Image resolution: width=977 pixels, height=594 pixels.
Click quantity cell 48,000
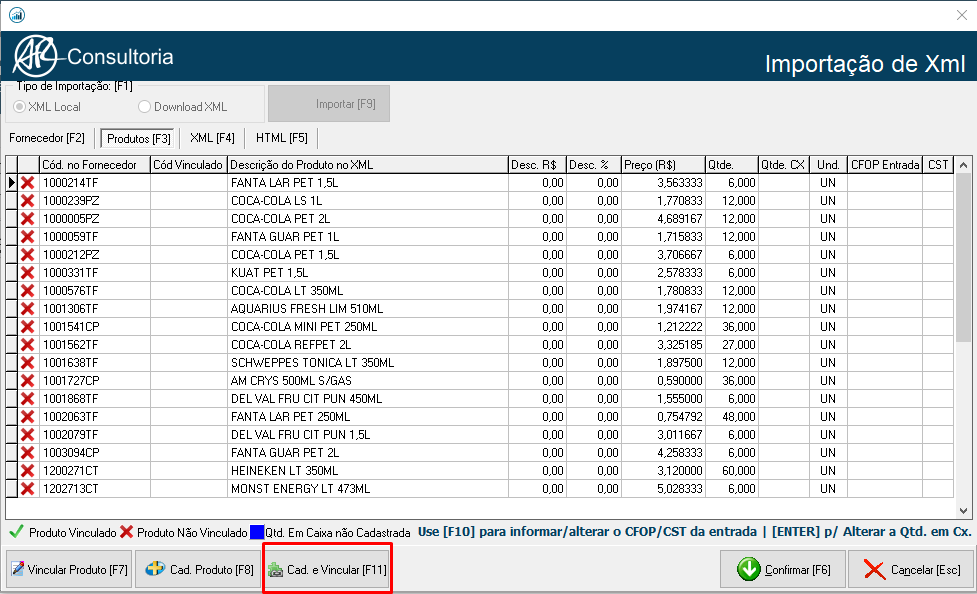coord(732,416)
